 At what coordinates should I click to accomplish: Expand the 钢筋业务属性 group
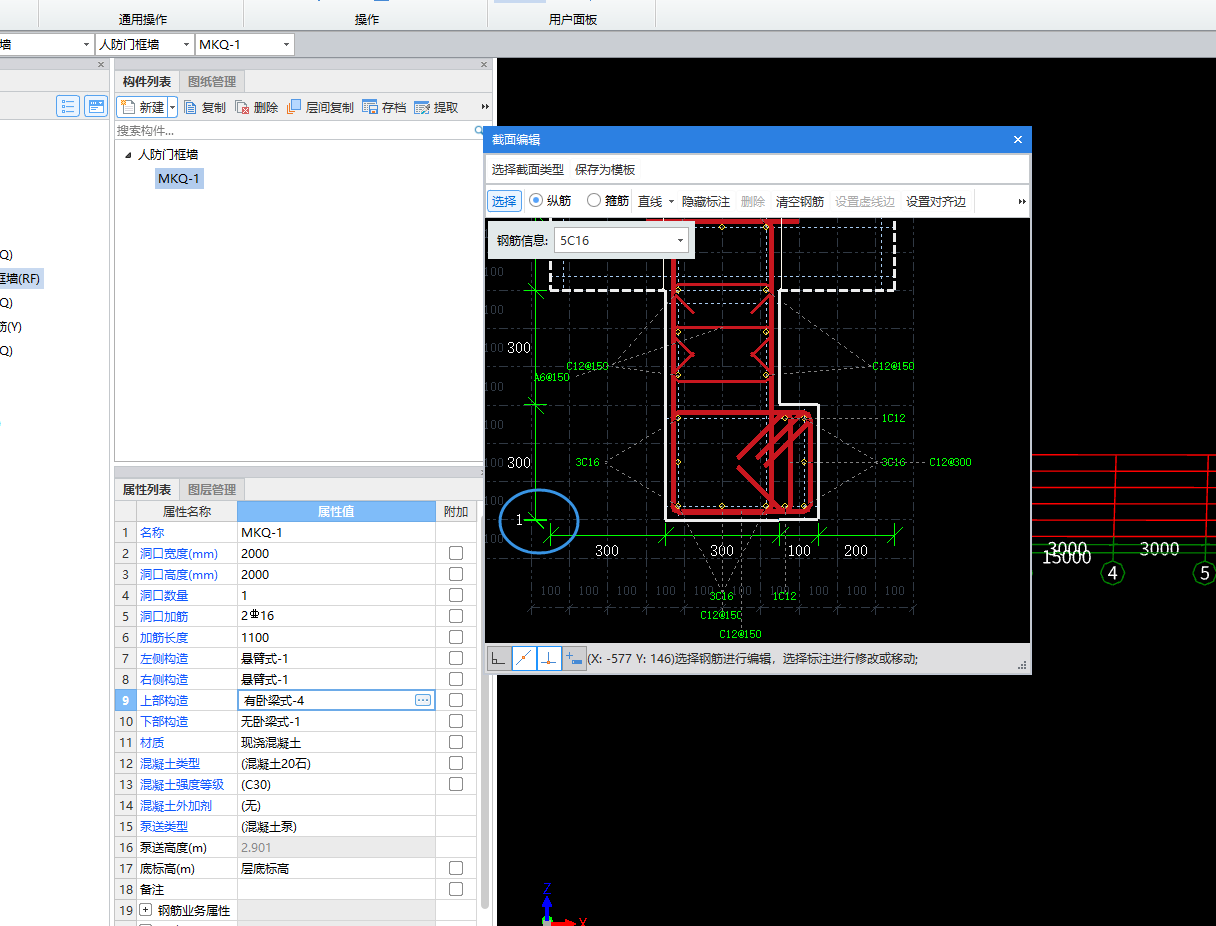[x=146, y=910]
